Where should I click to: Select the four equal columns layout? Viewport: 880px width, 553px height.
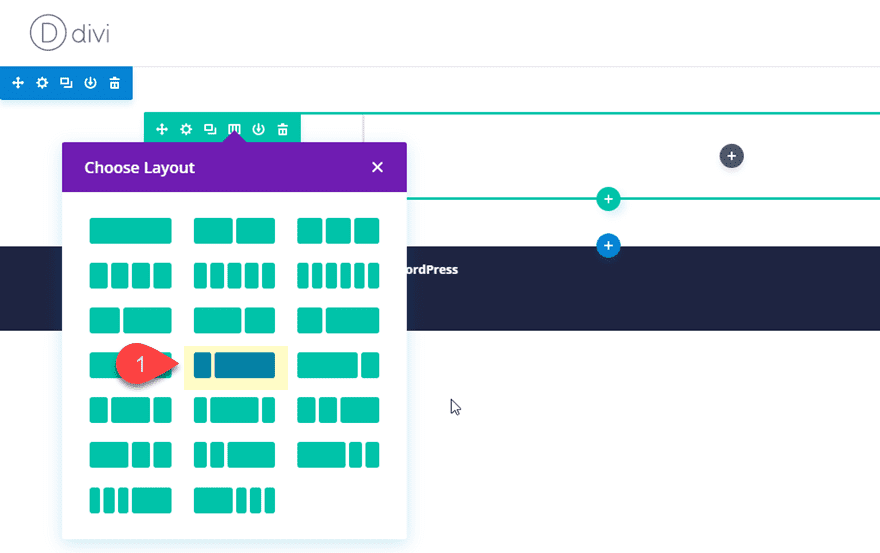click(x=130, y=275)
